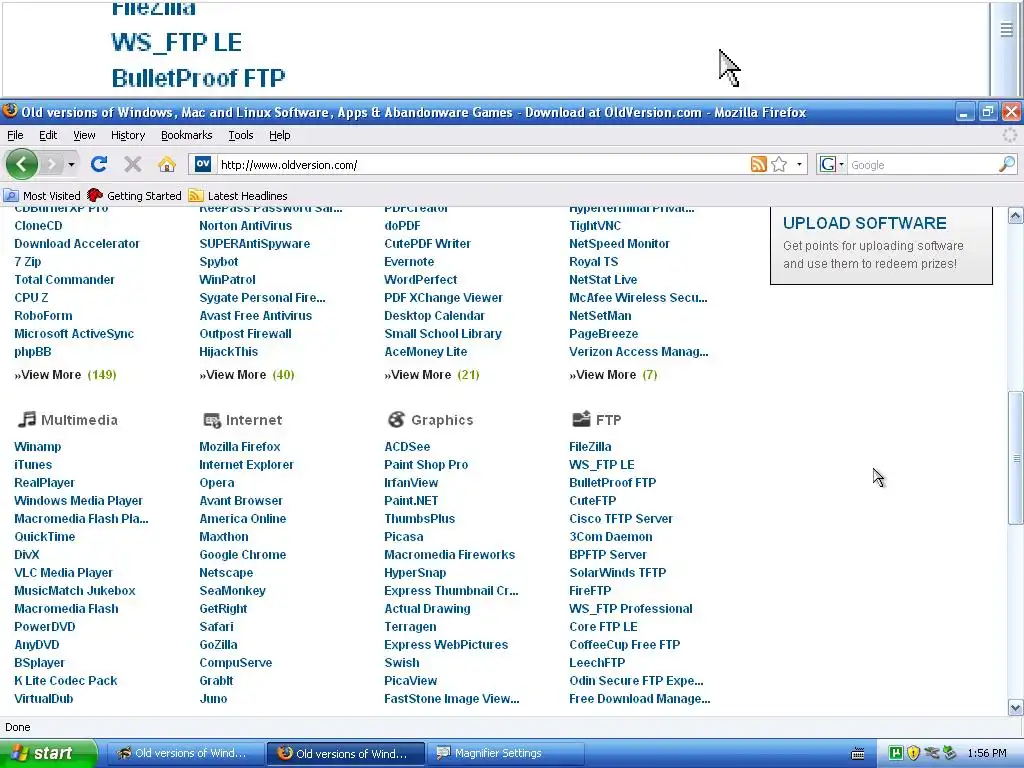Image resolution: width=1024 pixels, height=768 pixels.
Task: Go back with the green Back arrow
Action: 22,164
